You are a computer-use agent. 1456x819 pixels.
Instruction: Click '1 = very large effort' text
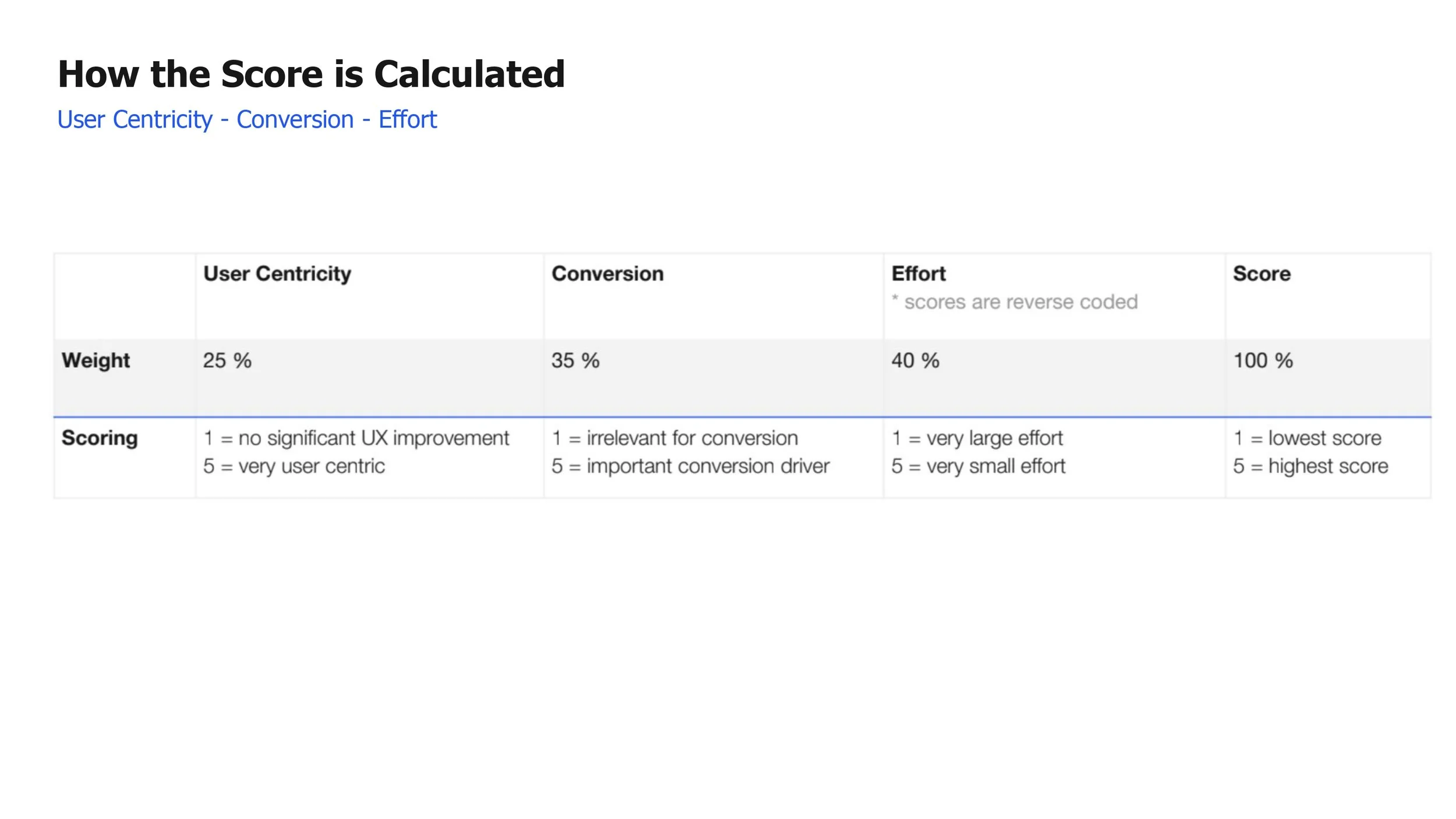tap(977, 438)
